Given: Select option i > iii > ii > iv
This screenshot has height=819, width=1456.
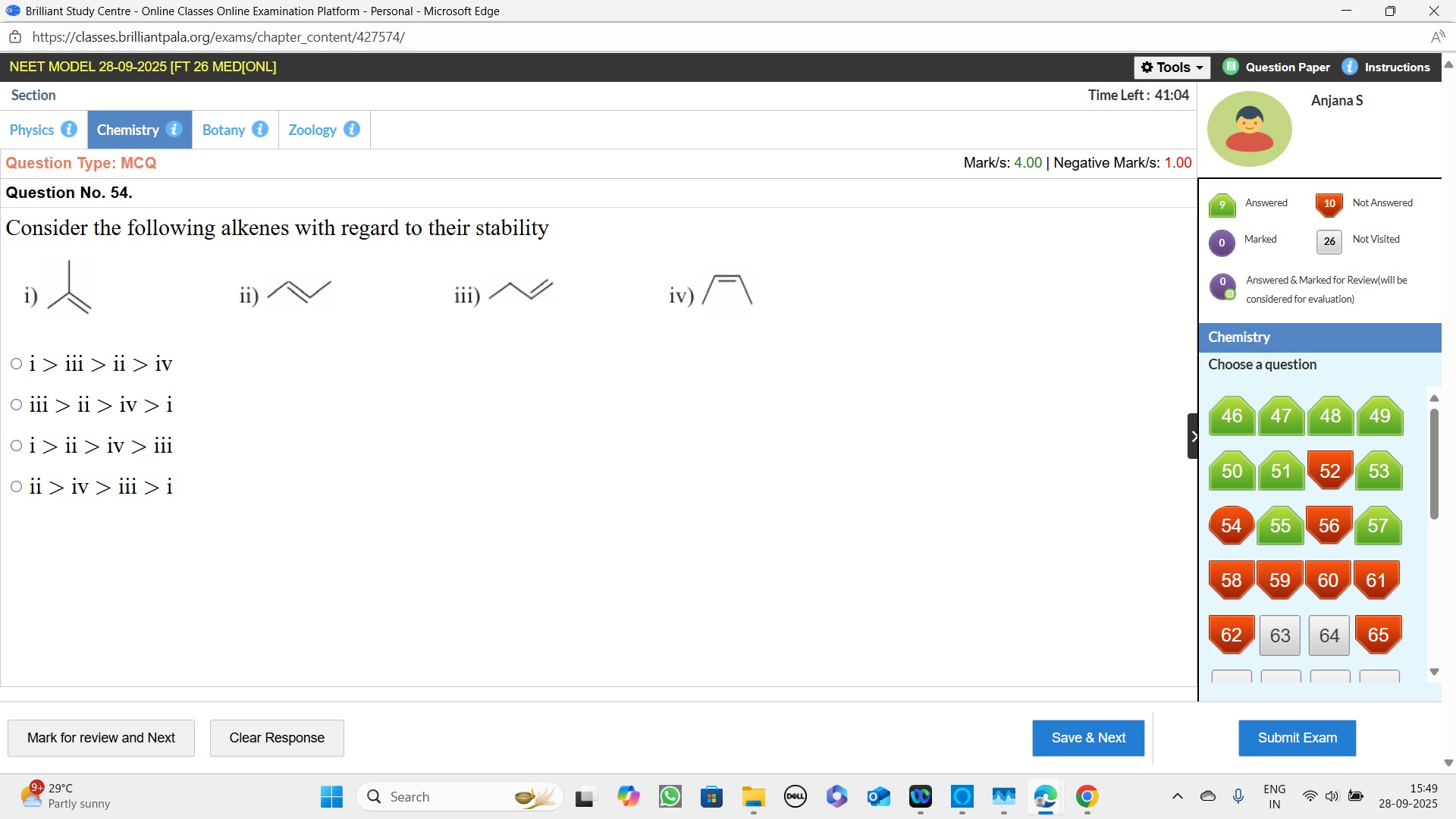Looking at the screenshot, I should click(x=16, y=364).
